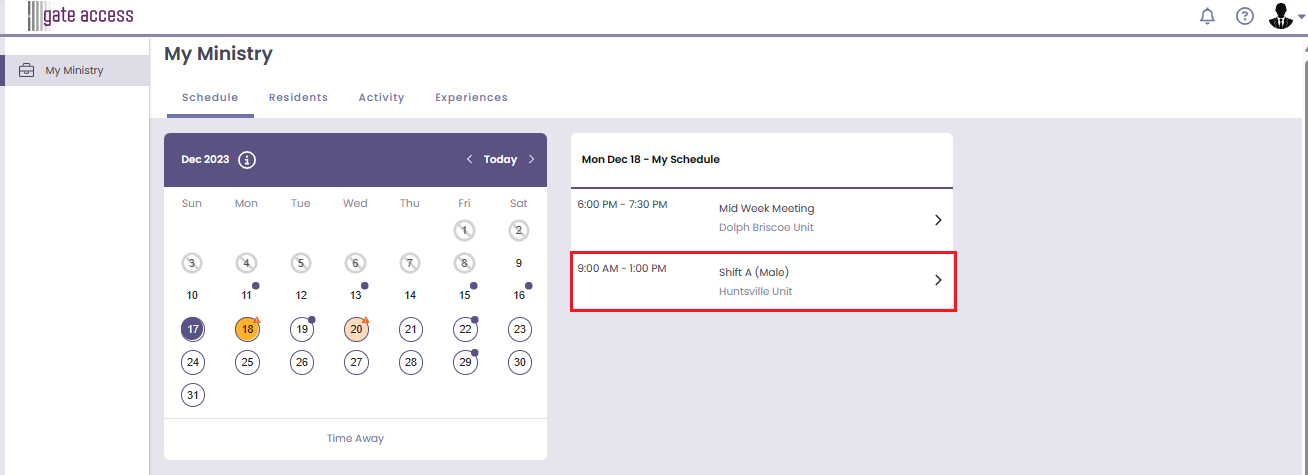Jump to Today in the calendar
Screen dimensions: 1308x475
tap(500, 159)
